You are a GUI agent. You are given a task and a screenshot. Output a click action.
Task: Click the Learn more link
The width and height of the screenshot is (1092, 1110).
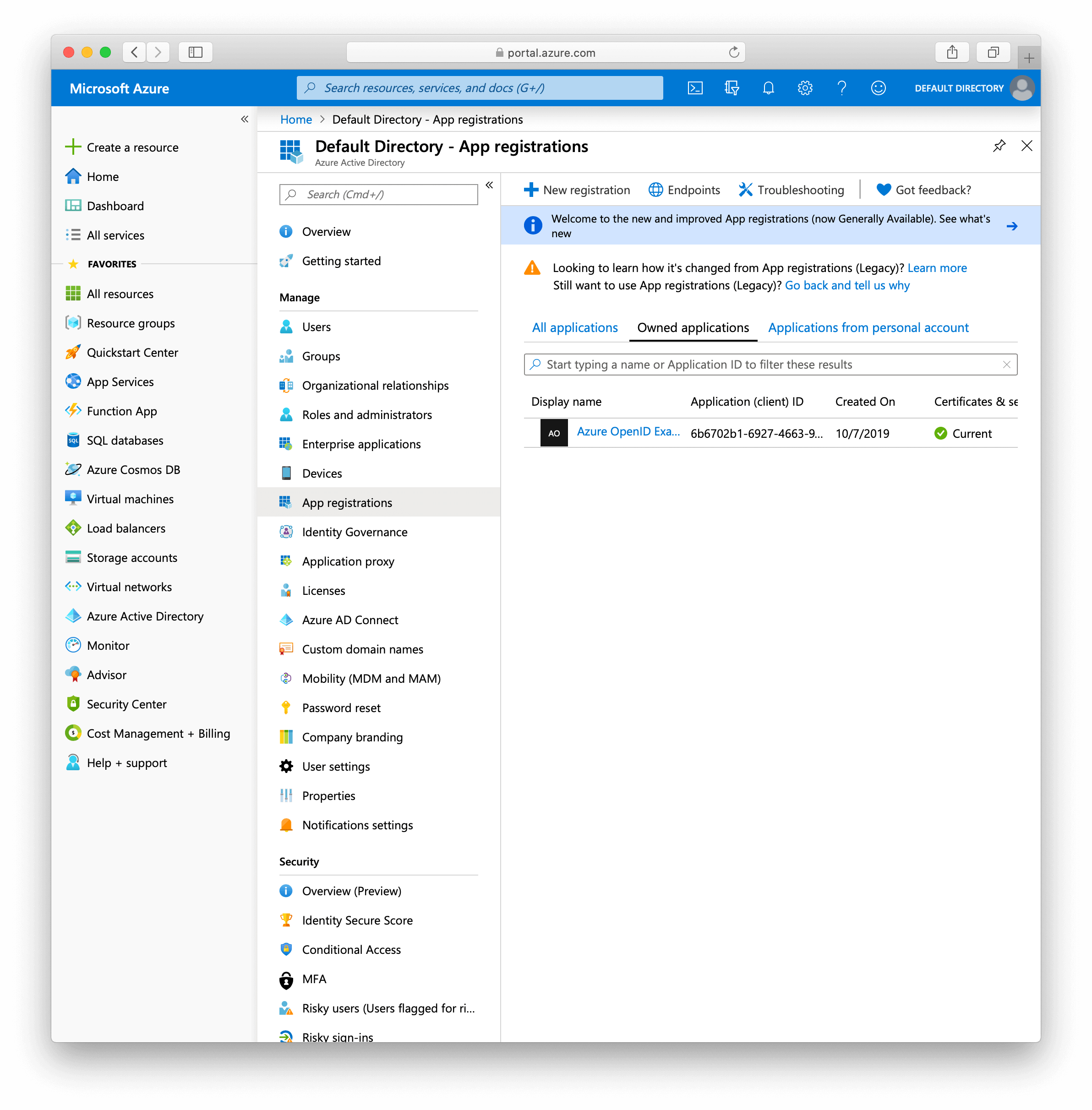click(937, 268)
